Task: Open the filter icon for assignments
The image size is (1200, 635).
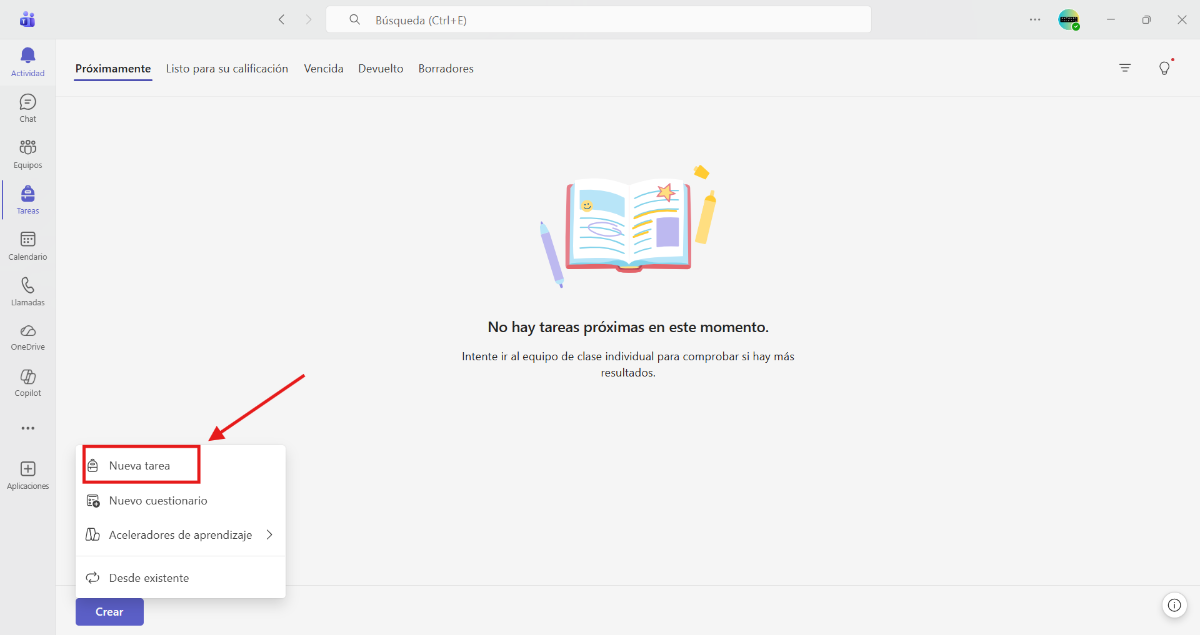Action: 1125,68
